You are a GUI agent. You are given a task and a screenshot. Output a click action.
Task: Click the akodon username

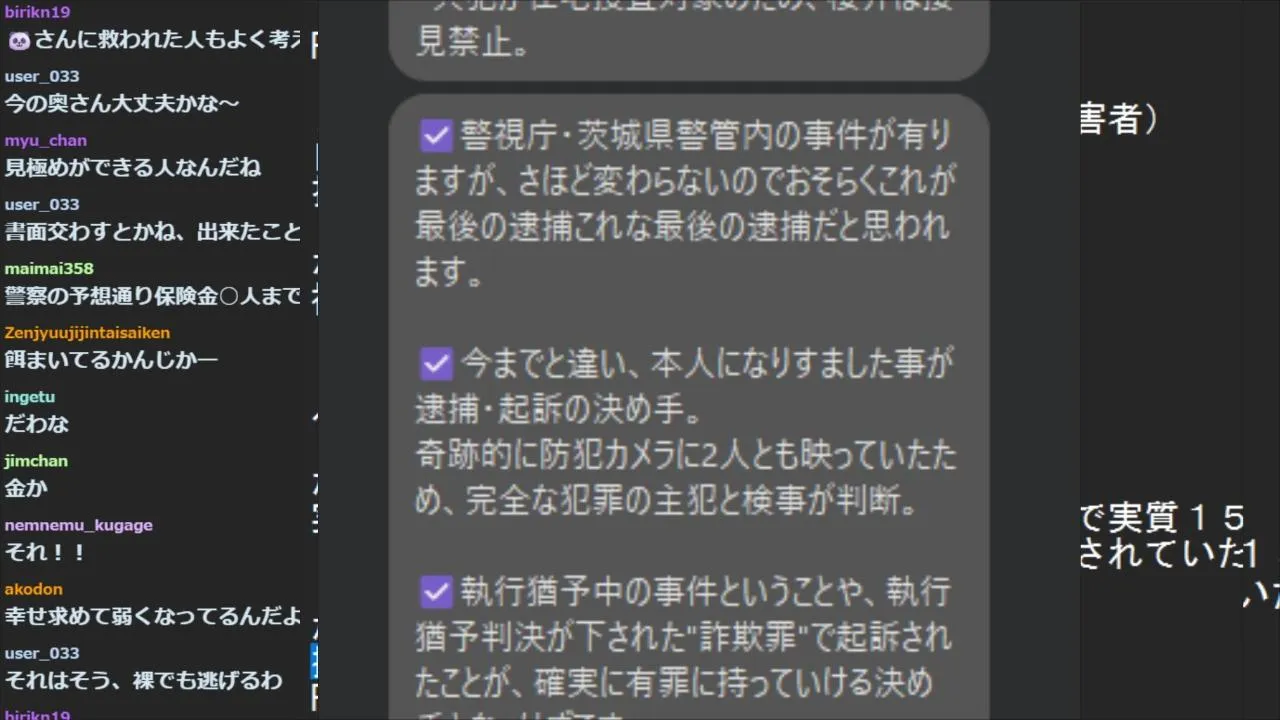tap(33, 589)
